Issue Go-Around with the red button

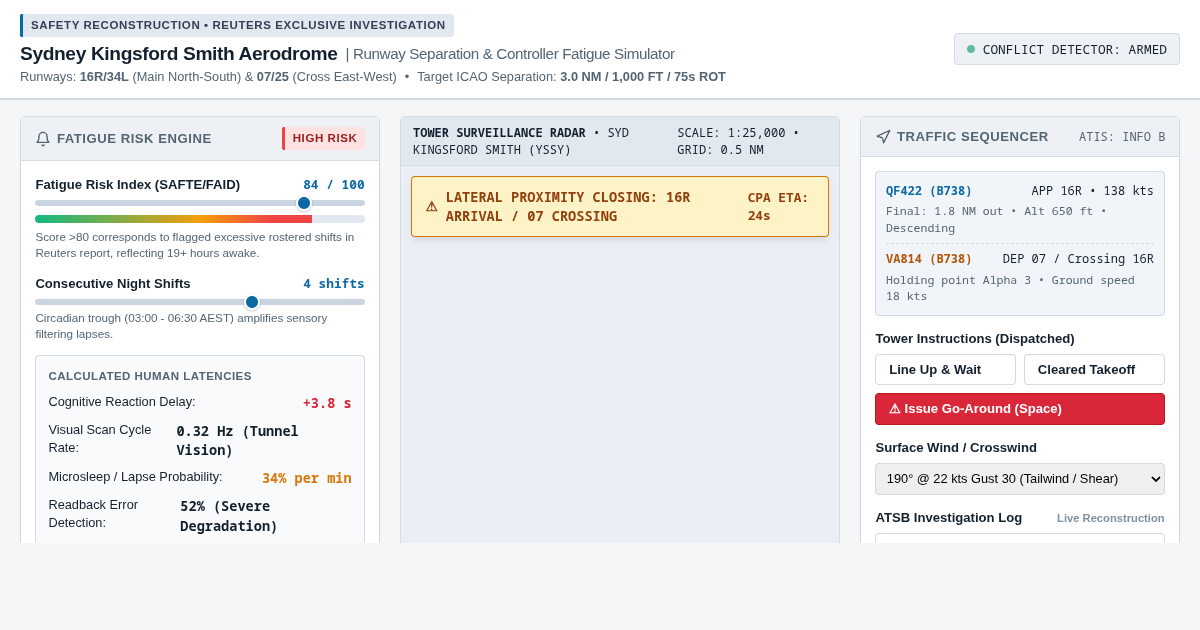[x=1020, y=409]
